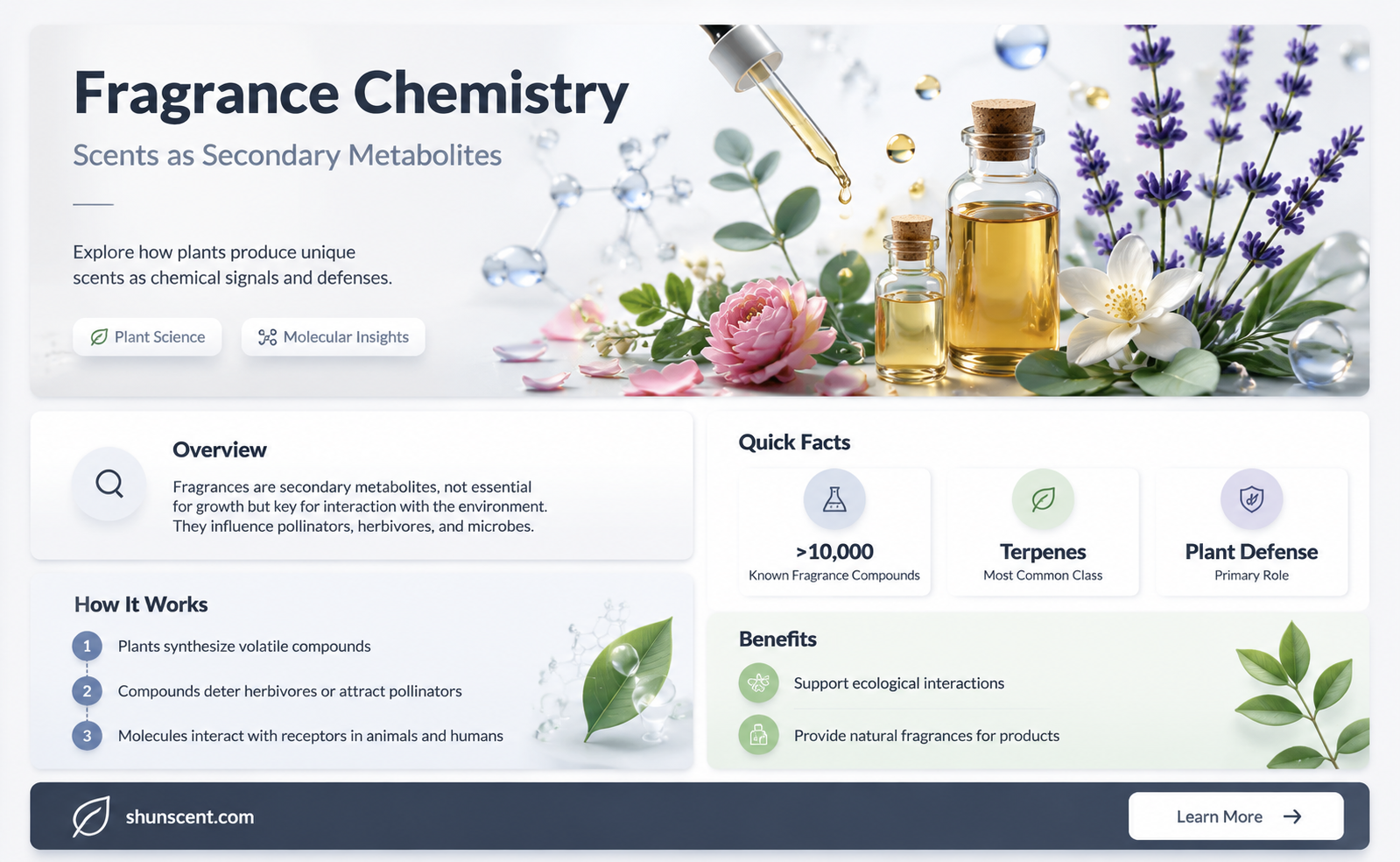Click the Fragrance Chemistry title

351,94
